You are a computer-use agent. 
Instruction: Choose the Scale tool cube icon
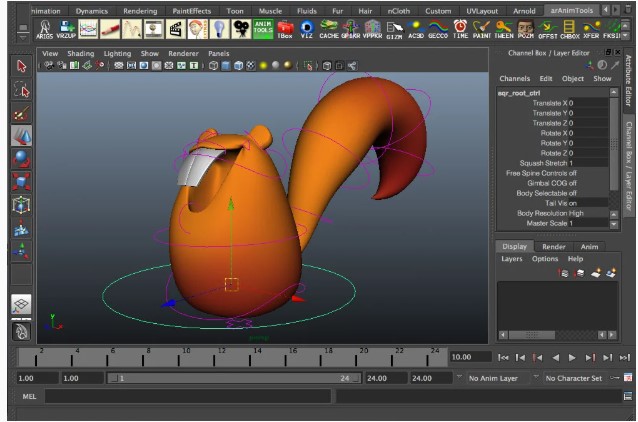(21, 181)
